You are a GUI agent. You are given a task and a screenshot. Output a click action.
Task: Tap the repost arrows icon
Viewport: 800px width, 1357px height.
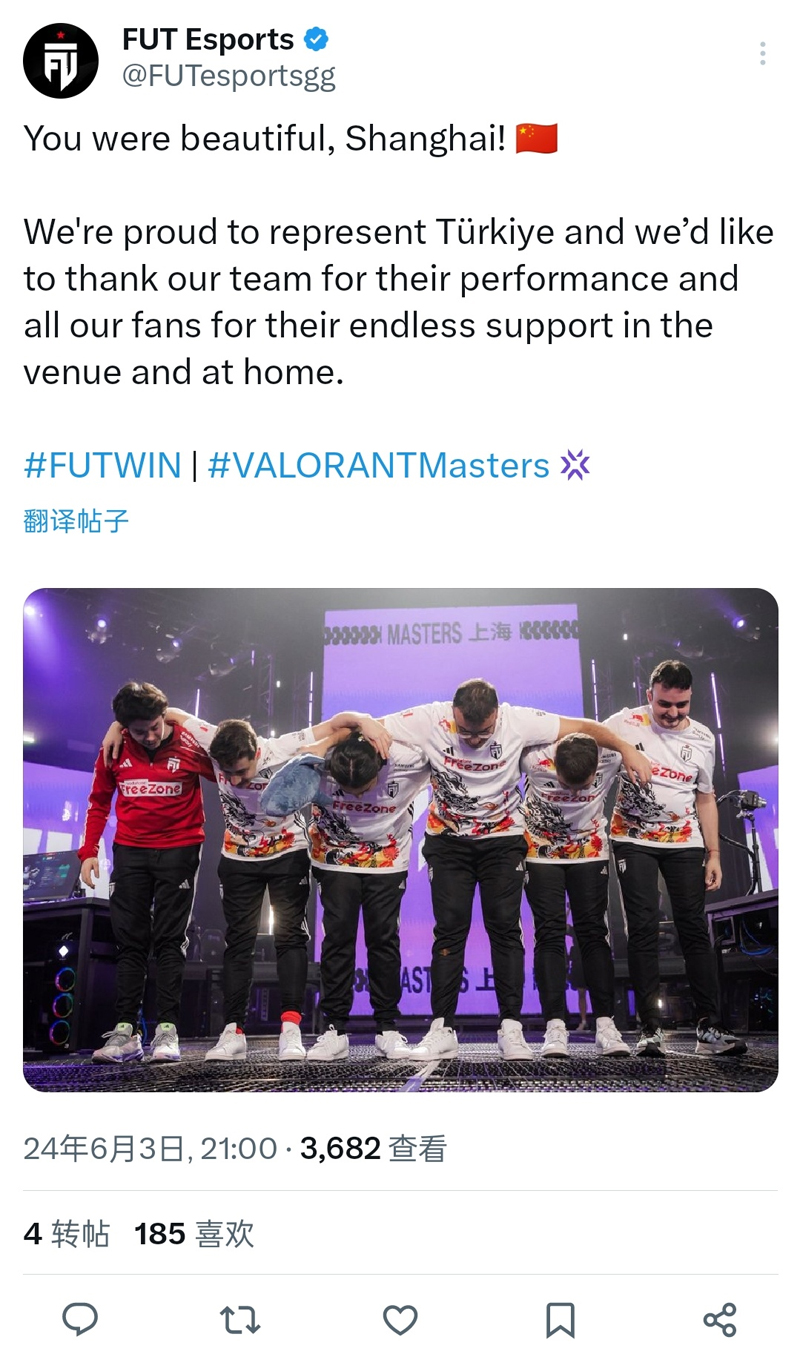[240, 1320]
